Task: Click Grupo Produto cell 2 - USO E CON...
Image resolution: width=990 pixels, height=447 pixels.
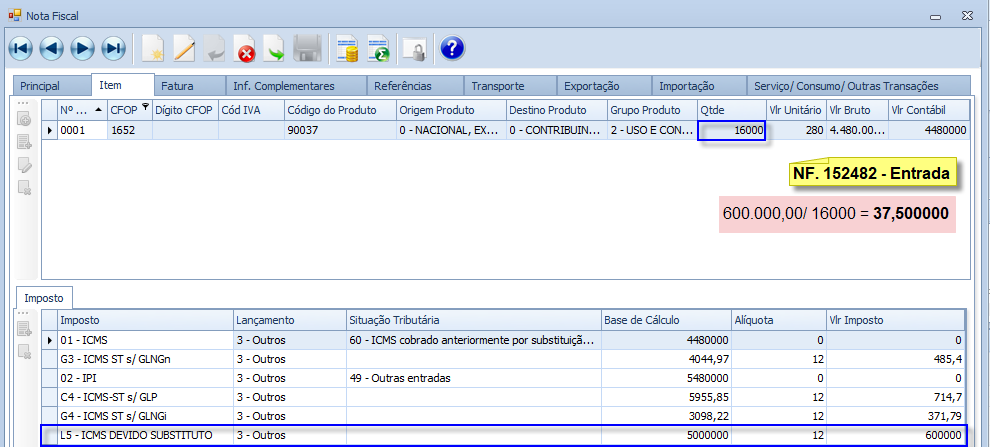Action: tap(652, 131)
